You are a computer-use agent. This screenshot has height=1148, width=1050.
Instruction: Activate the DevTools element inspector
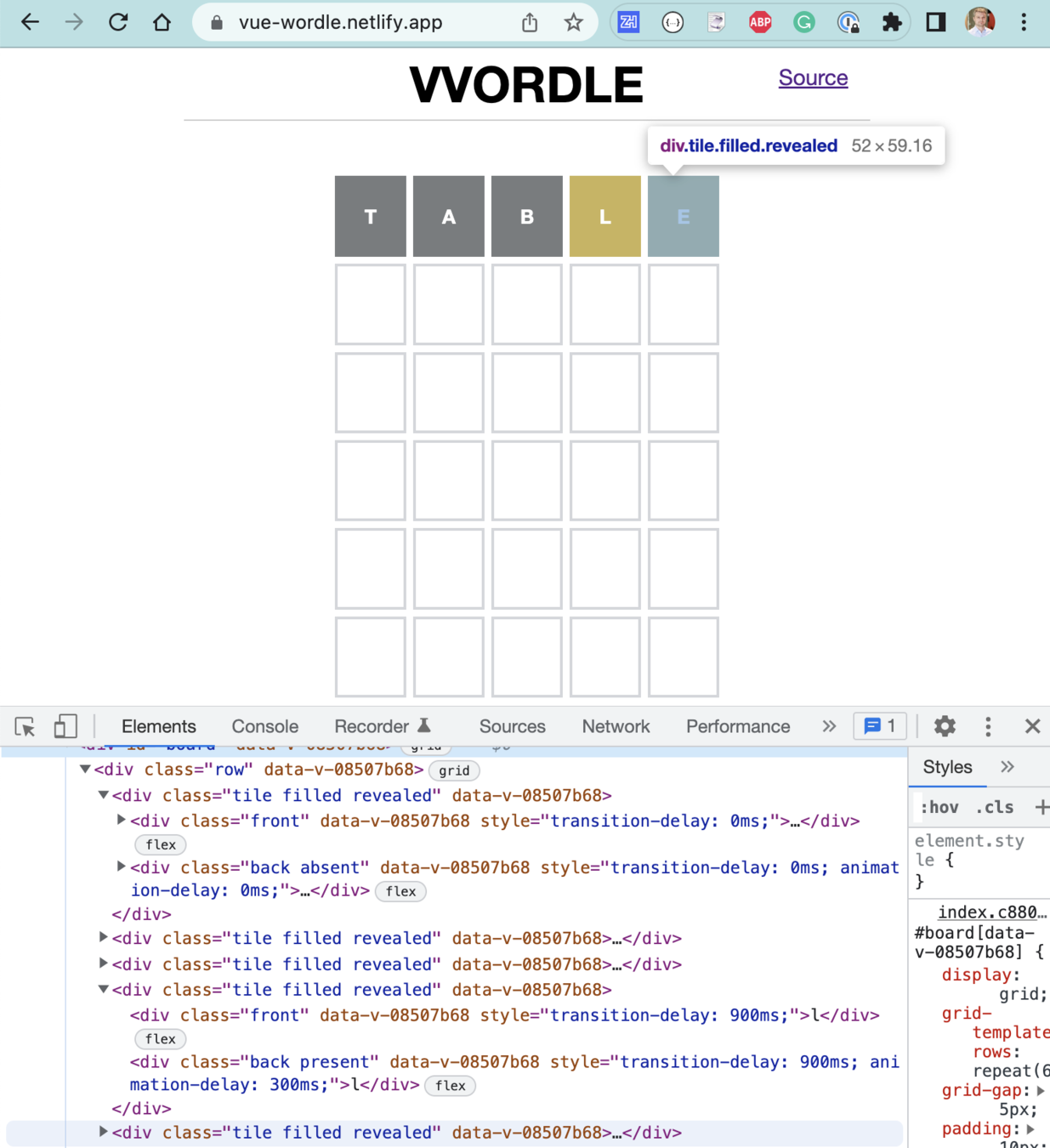25,726
